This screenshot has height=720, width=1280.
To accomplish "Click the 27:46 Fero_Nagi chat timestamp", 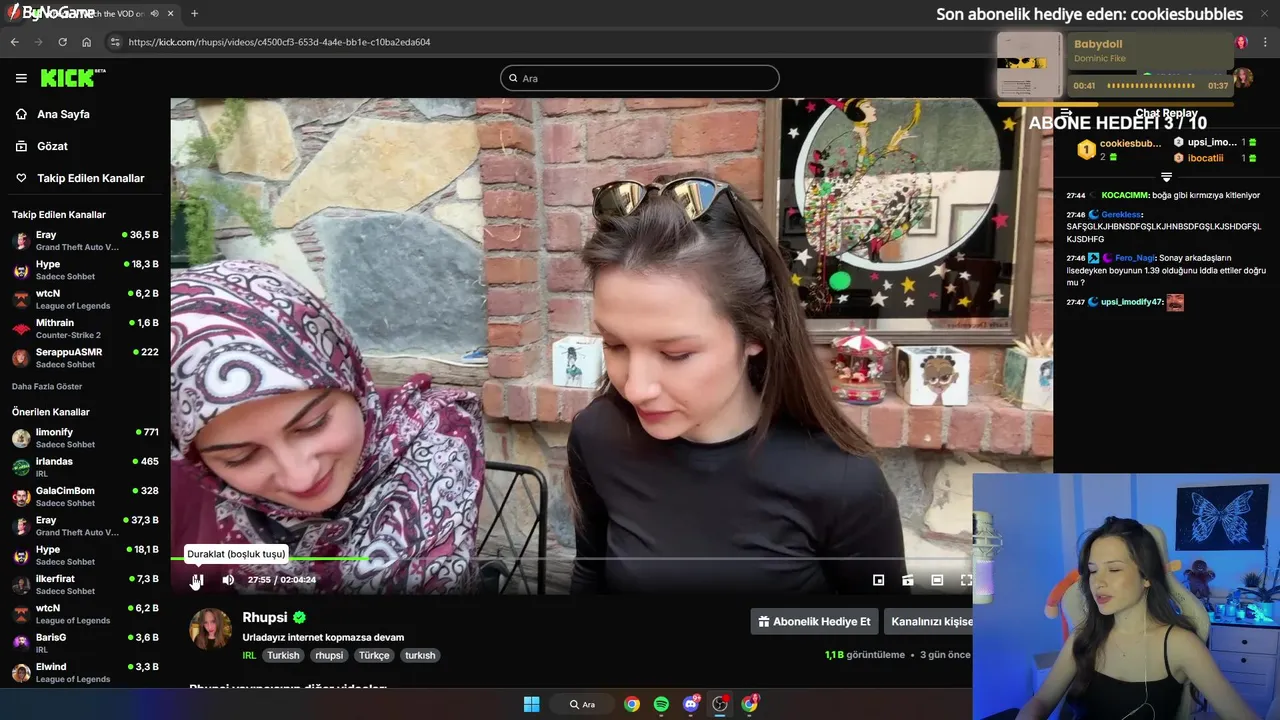I will coord(1075,257).
